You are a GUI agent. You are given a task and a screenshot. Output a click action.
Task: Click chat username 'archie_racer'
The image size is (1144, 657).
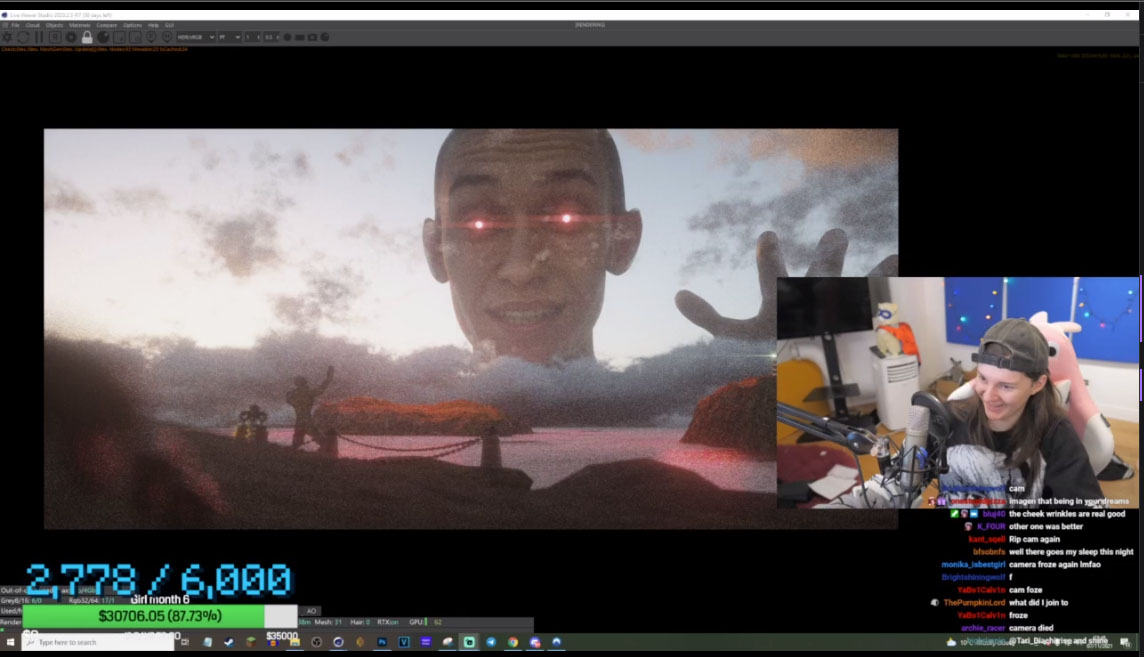click(983, 628)
